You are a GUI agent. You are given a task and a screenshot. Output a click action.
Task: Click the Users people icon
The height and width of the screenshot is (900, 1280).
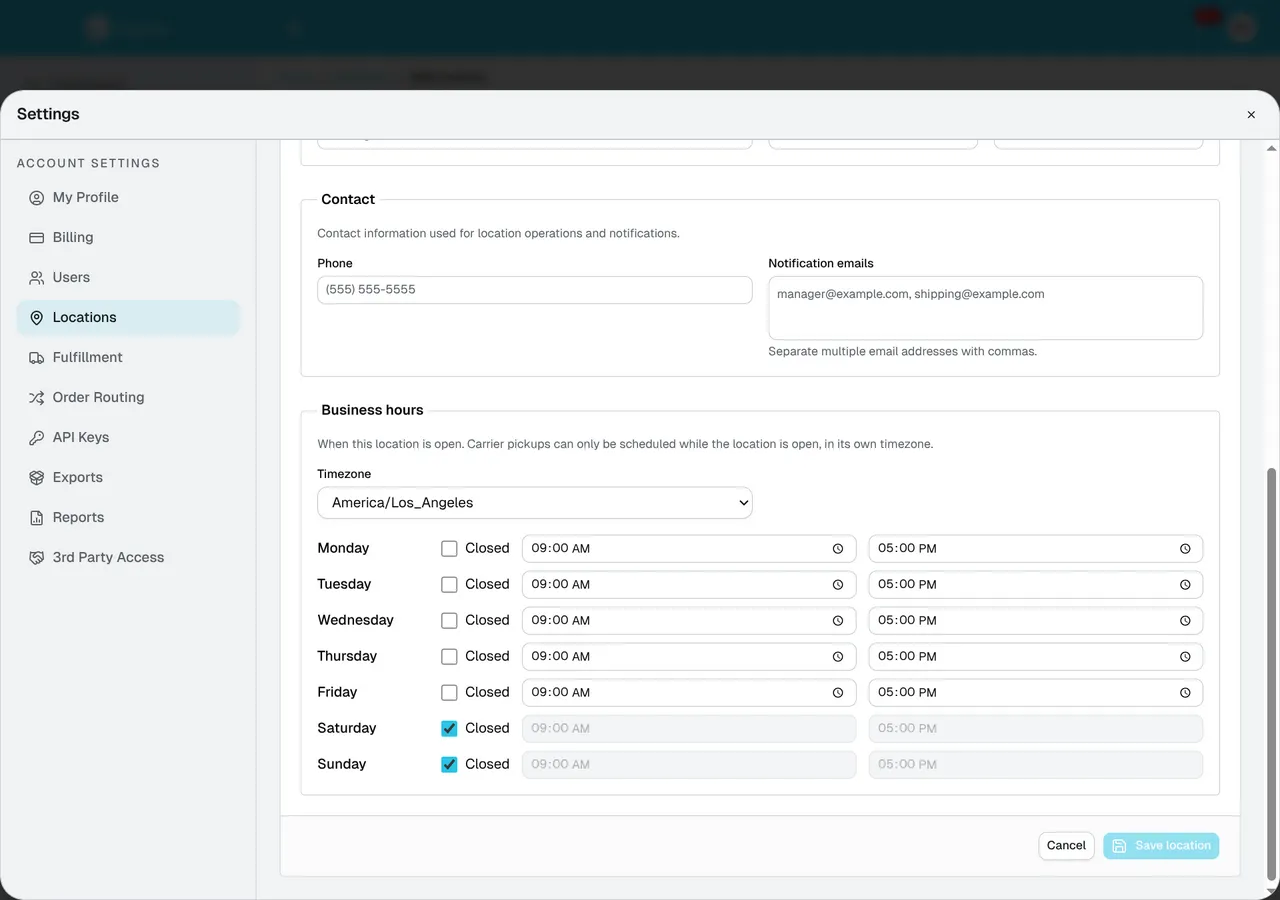coord(37,278)
